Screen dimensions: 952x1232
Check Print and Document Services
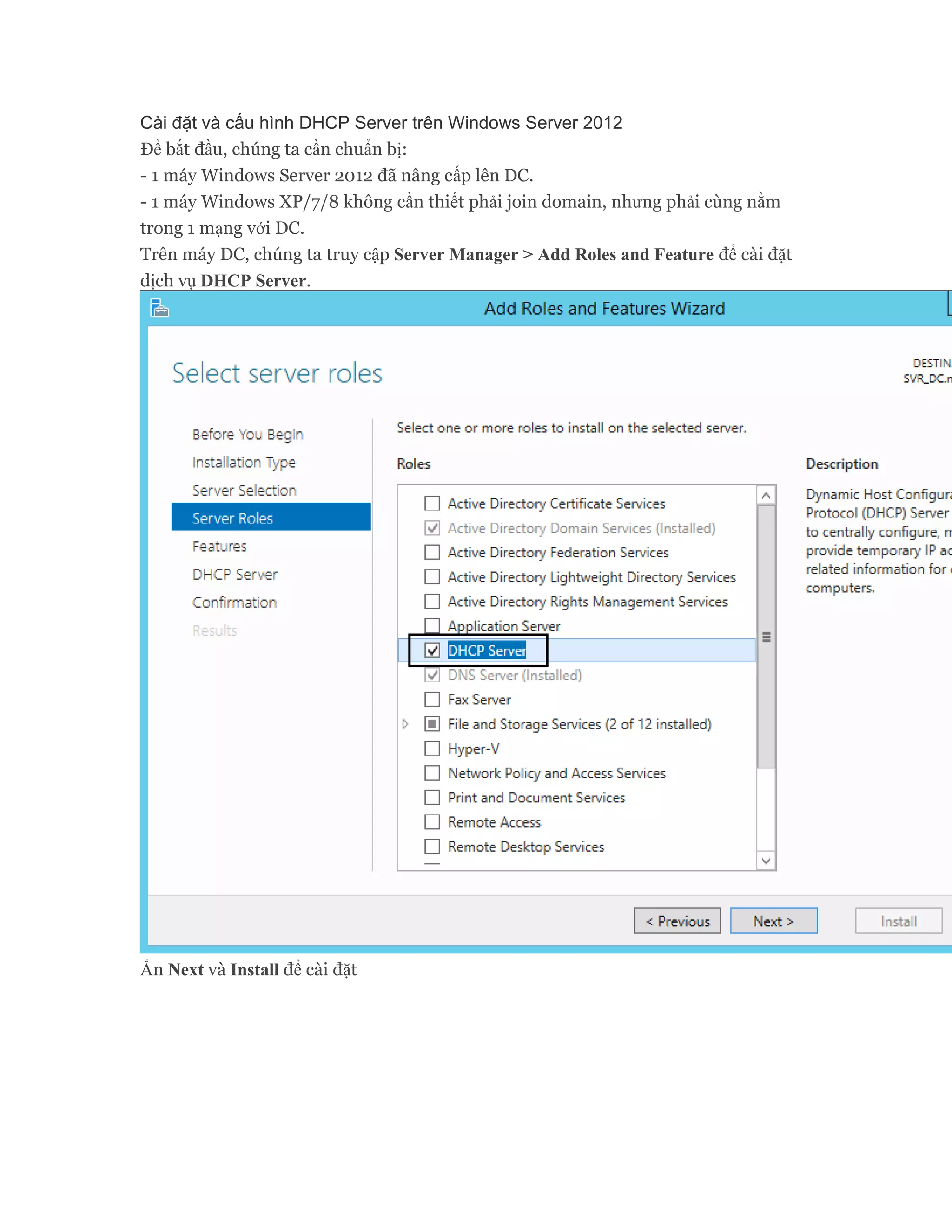click(432, 798)
